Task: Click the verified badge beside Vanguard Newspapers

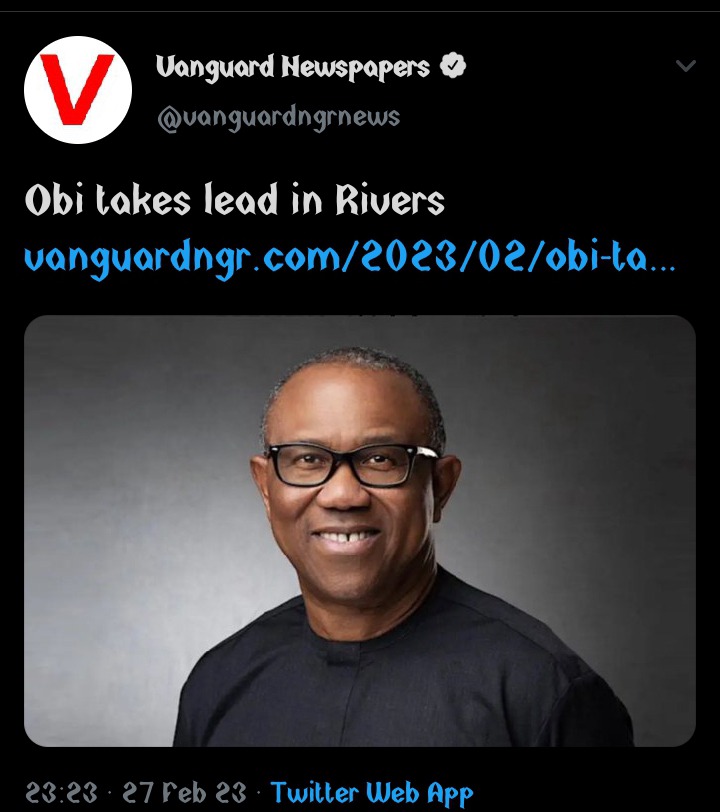Action: pos(453,65)
